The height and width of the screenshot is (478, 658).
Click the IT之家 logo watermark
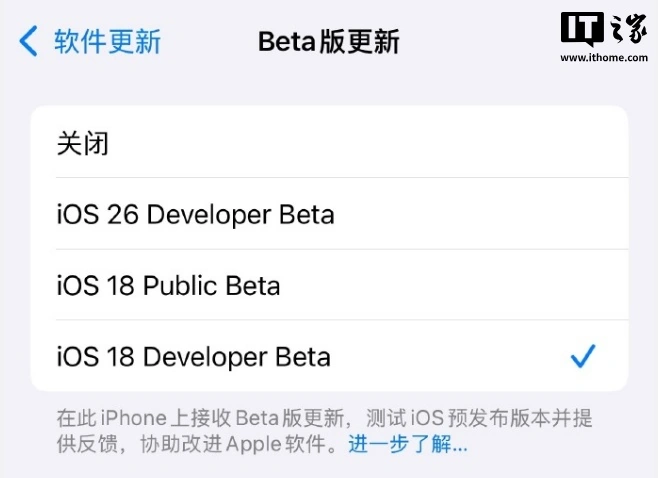tap(603, 33)
